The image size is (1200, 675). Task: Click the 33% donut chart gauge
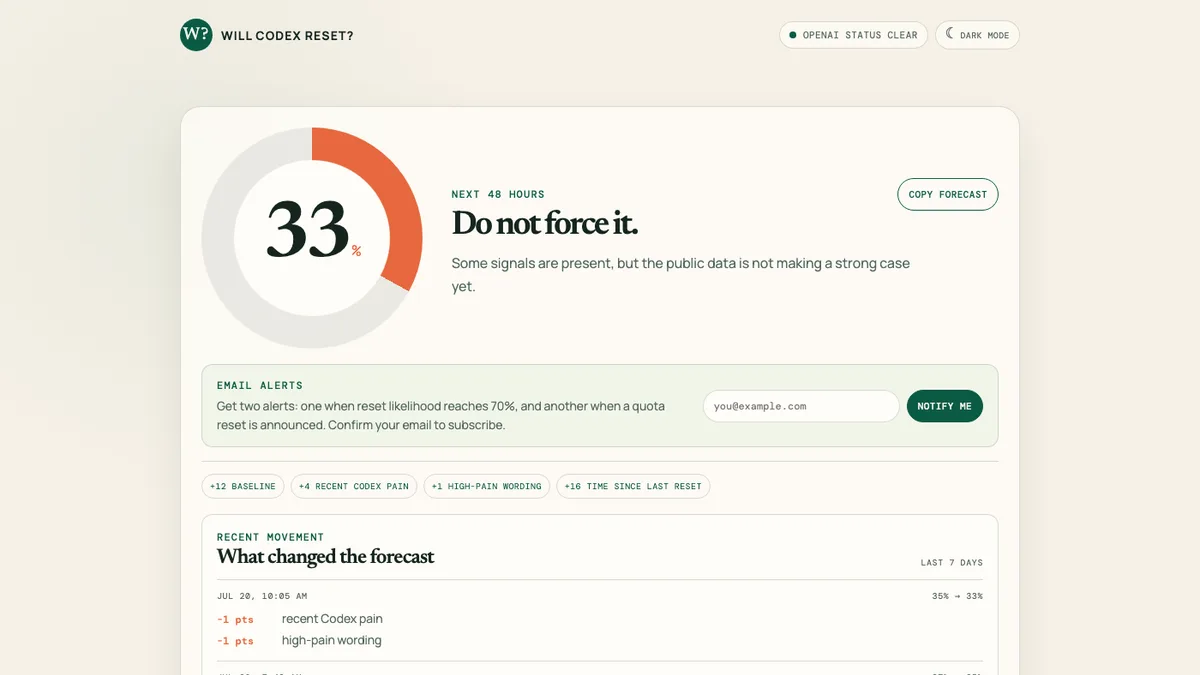point(312,238)
